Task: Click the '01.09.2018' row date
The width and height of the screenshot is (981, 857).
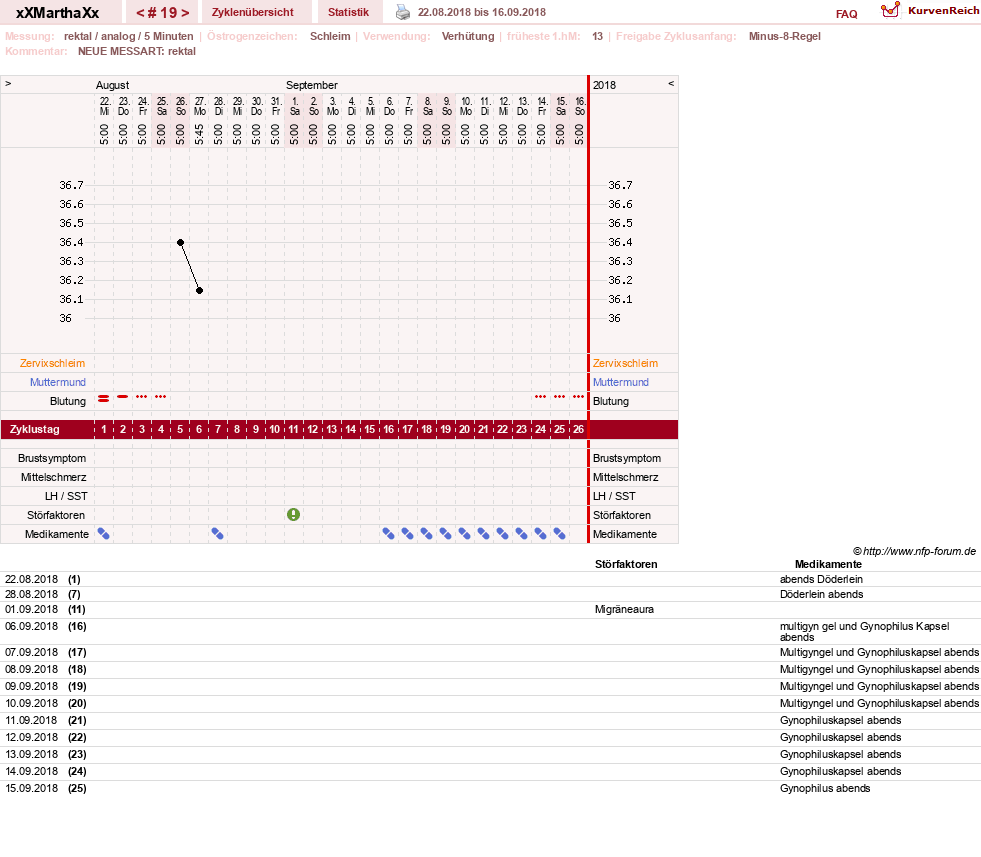Action: tap(31, 609)
